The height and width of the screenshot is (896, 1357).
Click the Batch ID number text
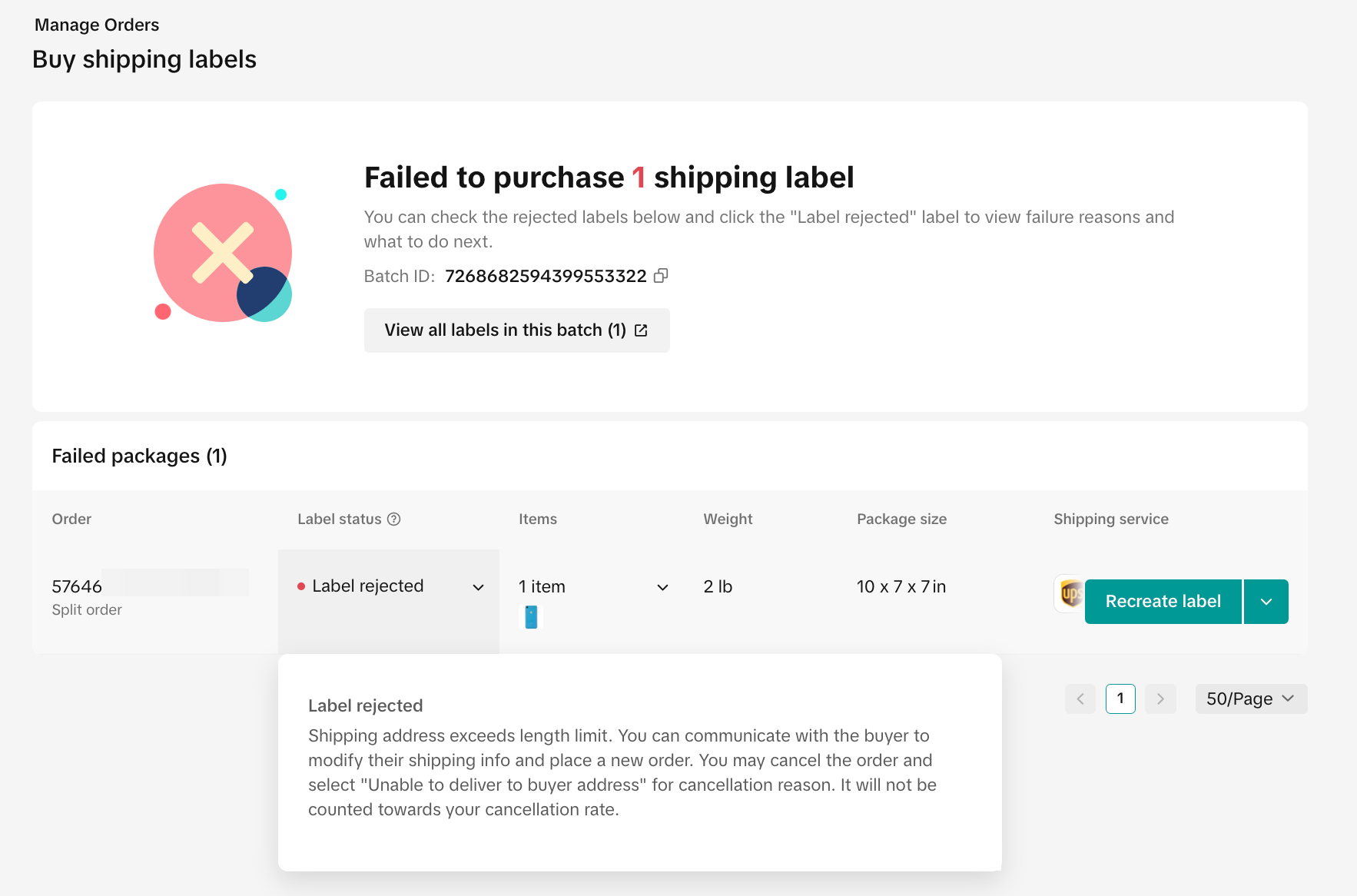click(546, 277)
